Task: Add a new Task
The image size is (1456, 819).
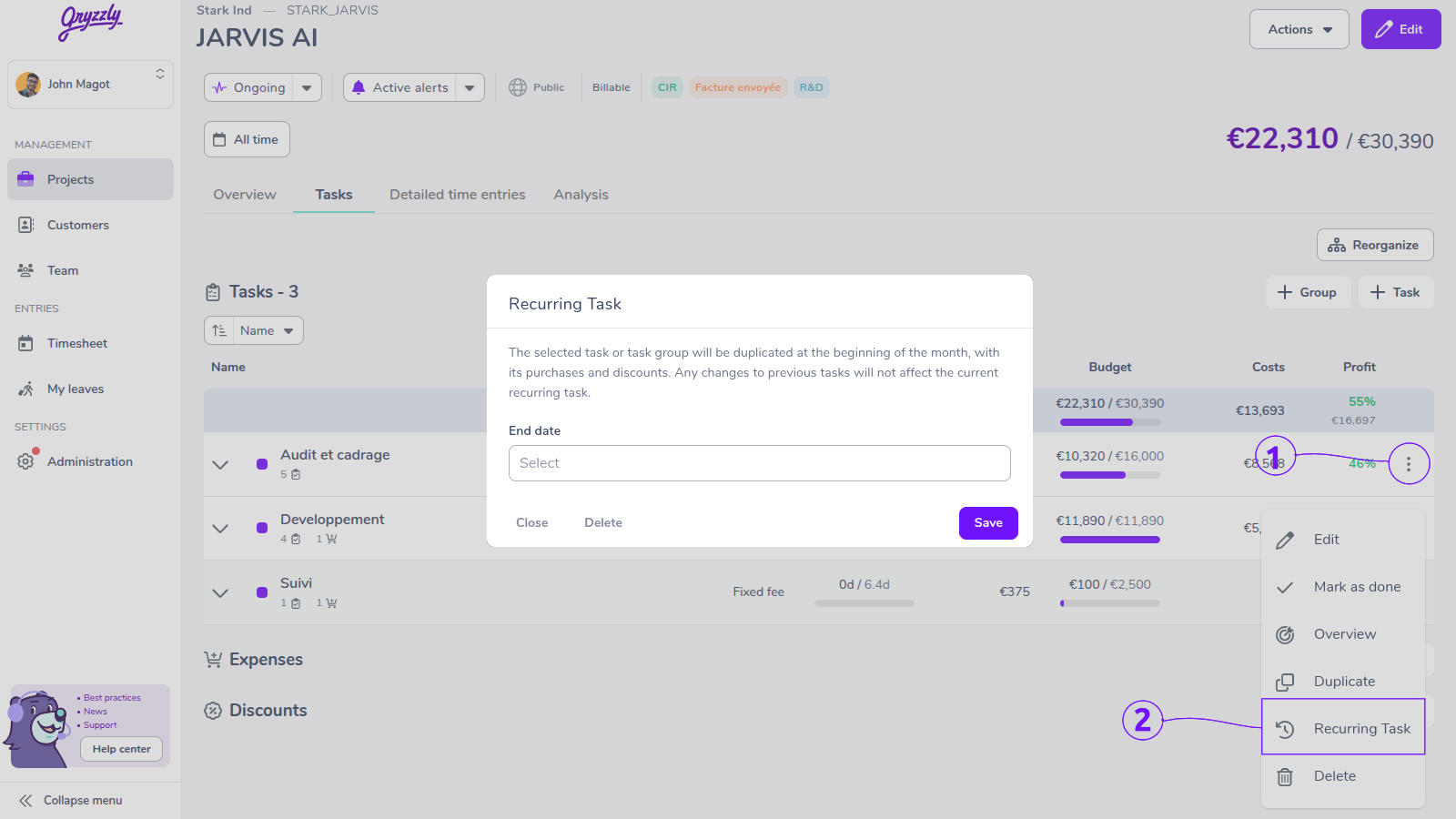Action: [1396, 292]
